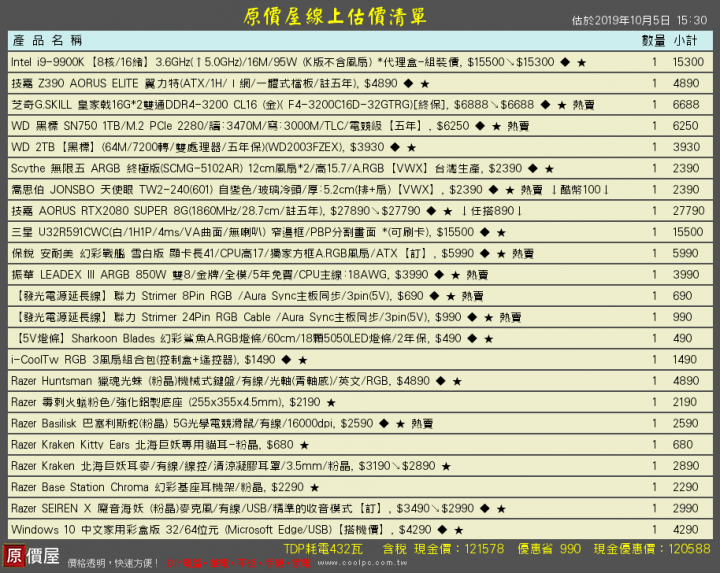Click the 熱賣 tag in Razer Basilisk row
Screen dimensions: 720x573
click(x=422, y=423)
